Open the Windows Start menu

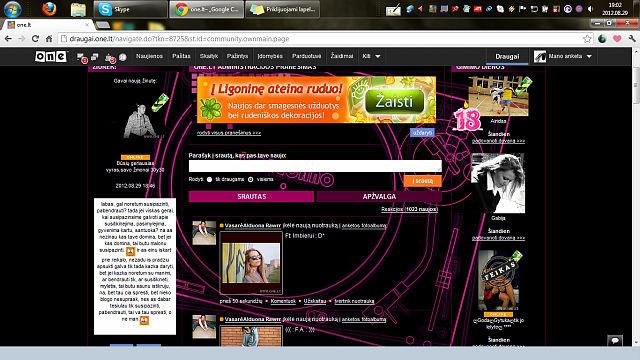pyautogui.click(x=12, y=9)
